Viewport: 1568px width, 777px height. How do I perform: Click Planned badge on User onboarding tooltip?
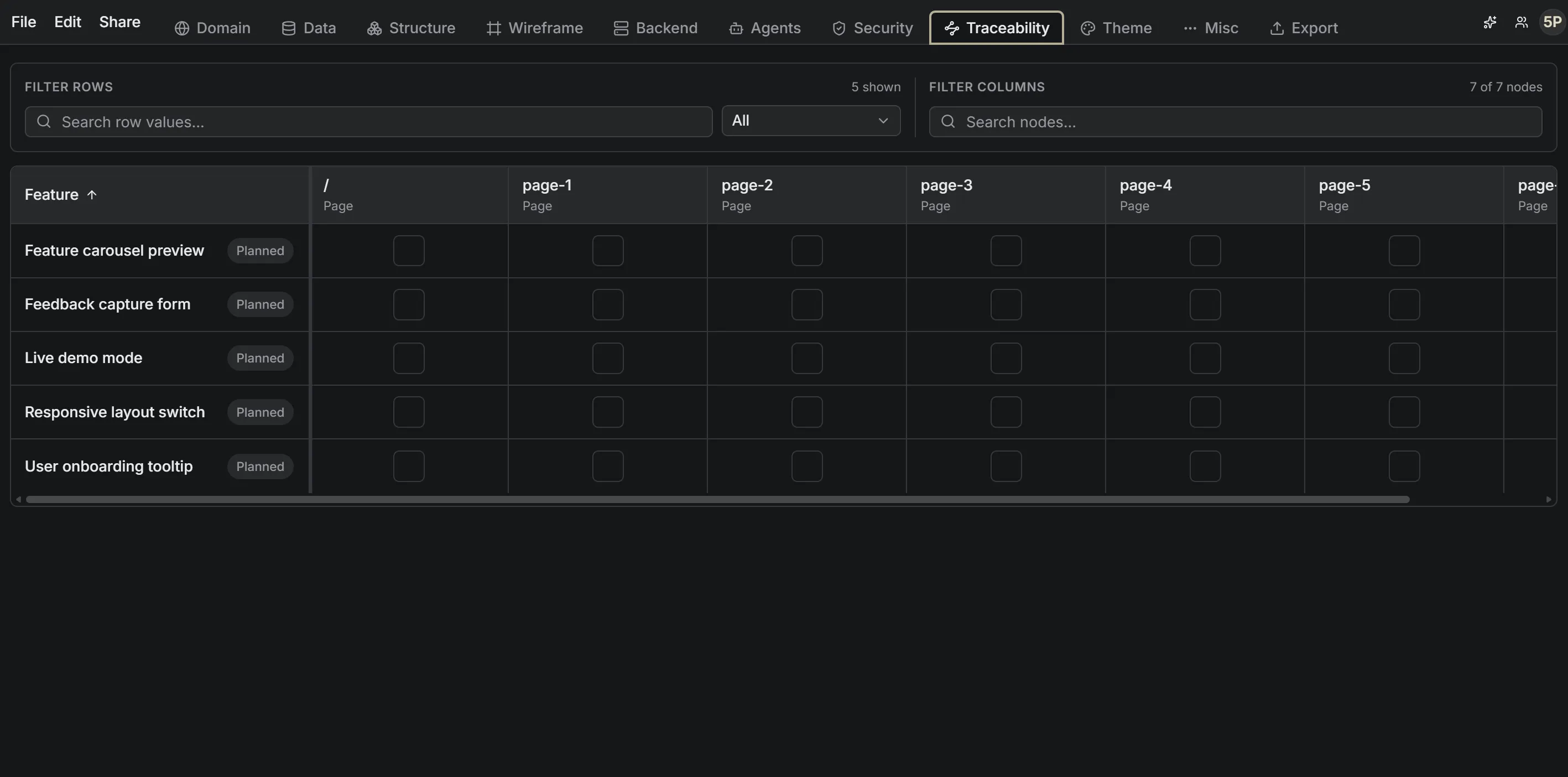[x=260, y=467]
